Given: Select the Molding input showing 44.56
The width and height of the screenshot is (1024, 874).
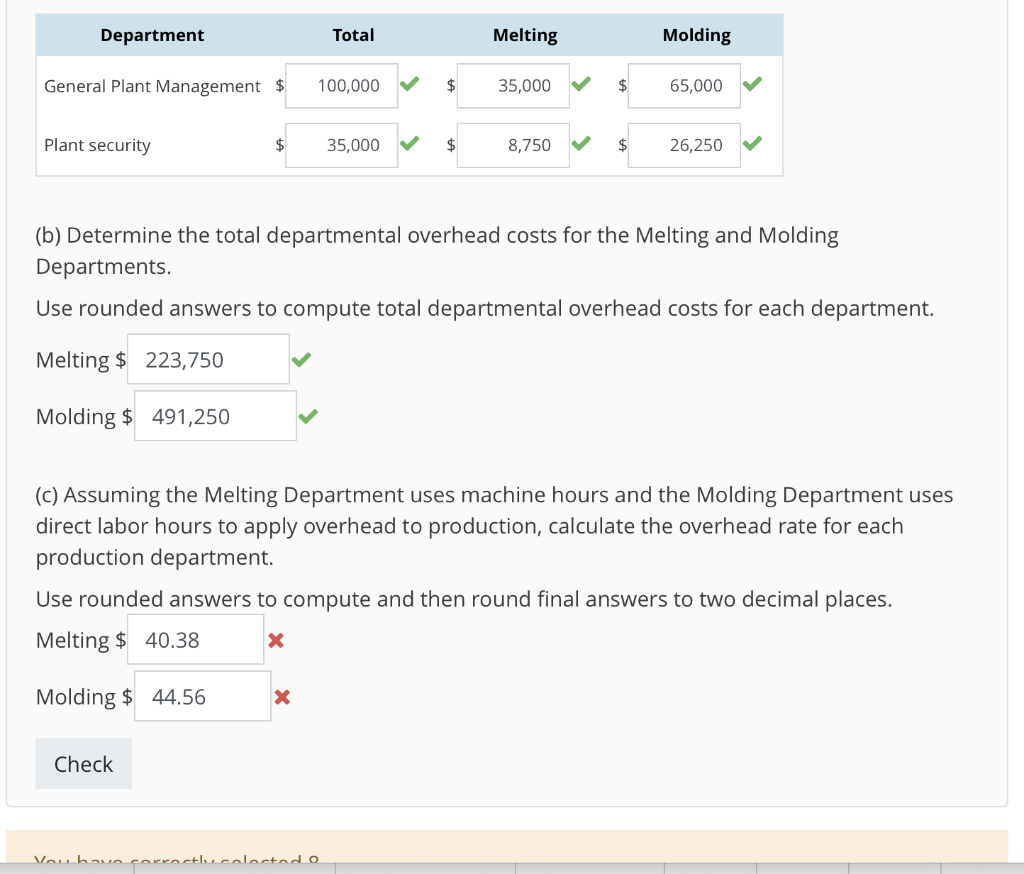Looking at the screenshot, I should (x=202, y=696).
